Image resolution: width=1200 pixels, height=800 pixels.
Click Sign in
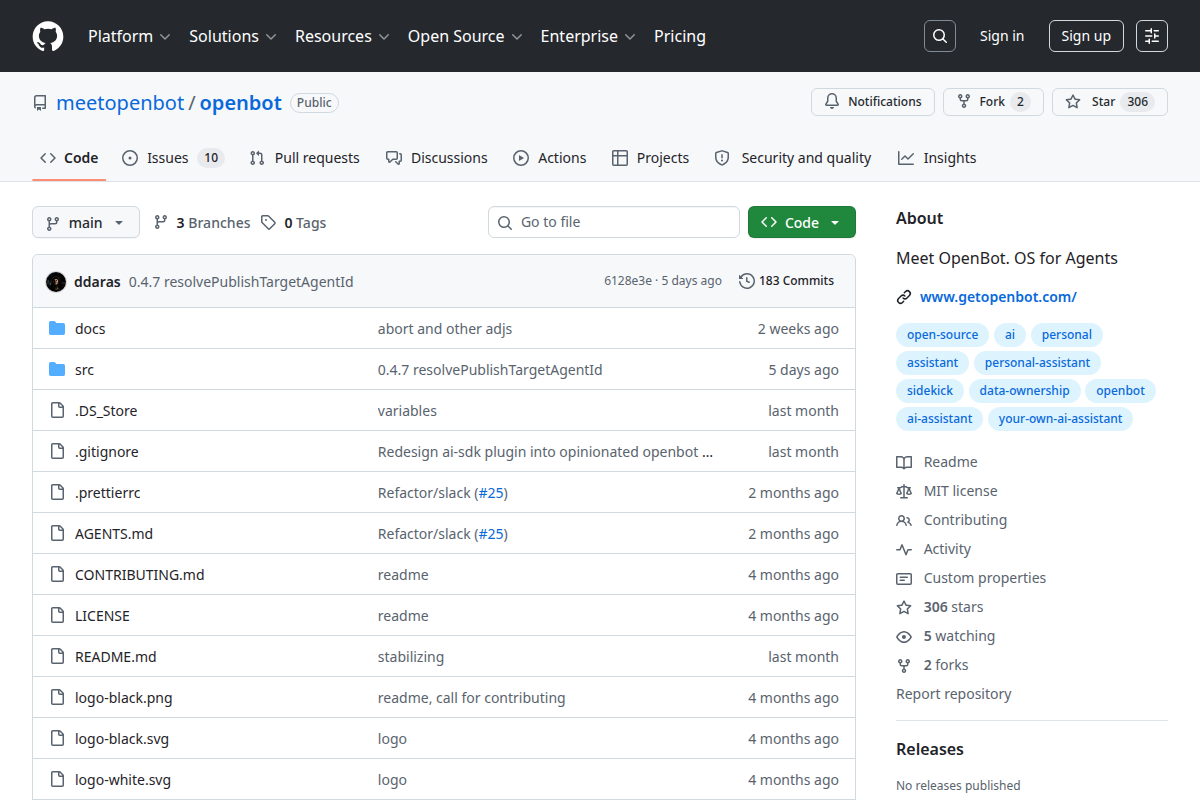point(1002,36)
